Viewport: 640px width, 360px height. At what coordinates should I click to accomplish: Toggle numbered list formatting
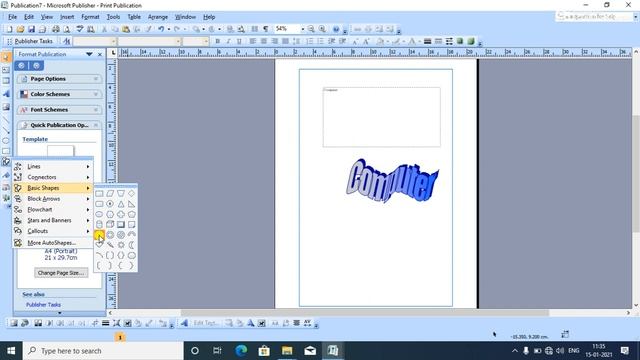310,41
